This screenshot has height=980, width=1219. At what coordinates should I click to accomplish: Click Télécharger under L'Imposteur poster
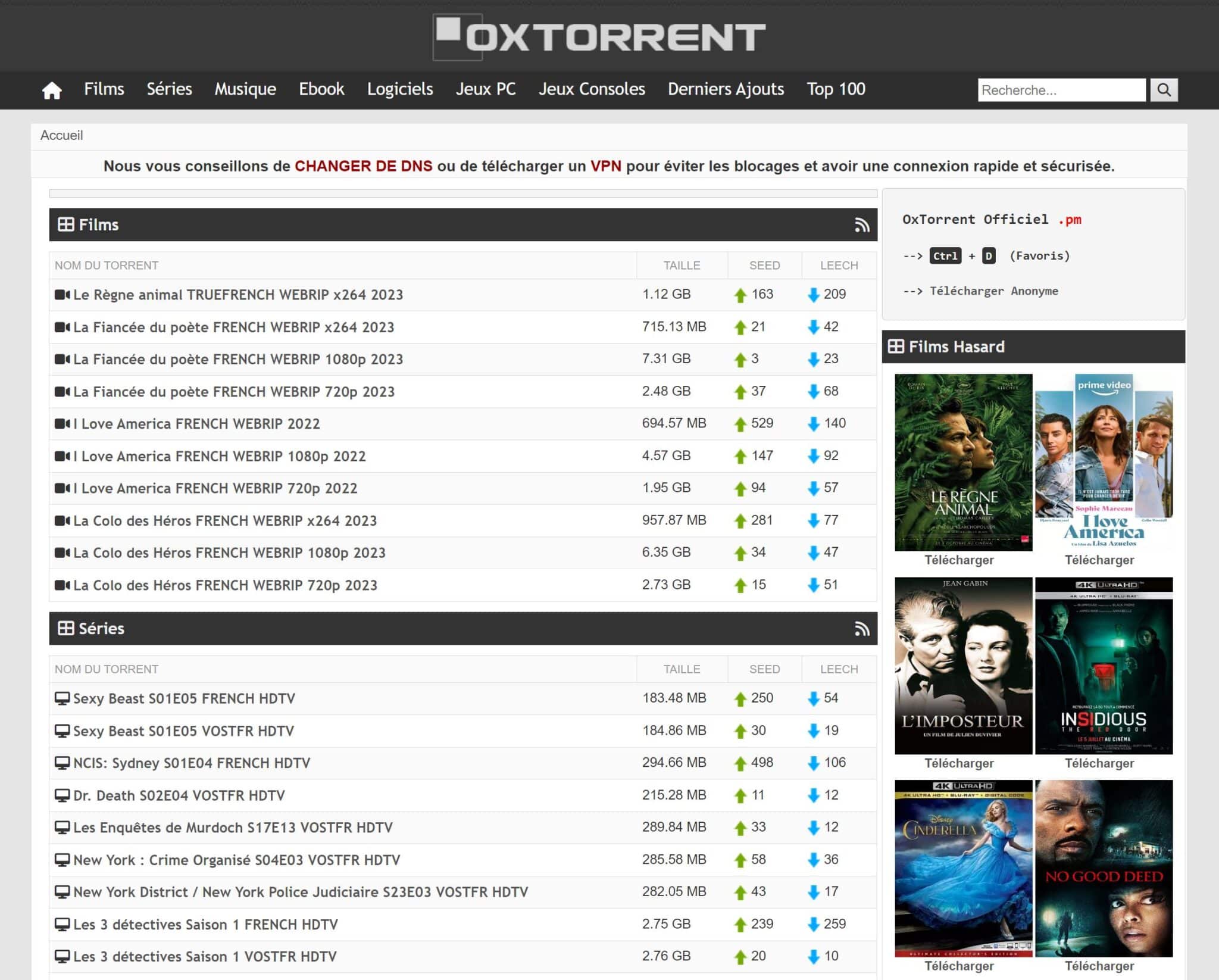(959, 763)
